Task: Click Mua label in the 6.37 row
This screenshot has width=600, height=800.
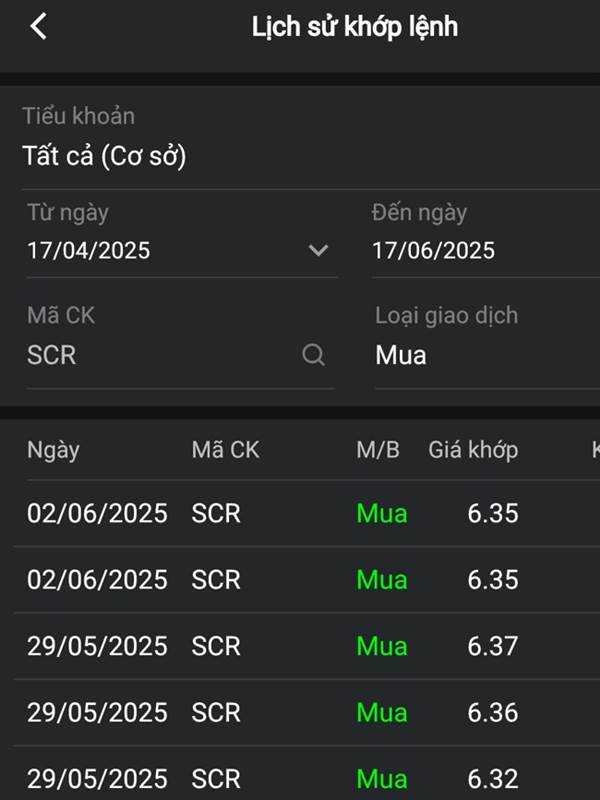Action: point(382,646)
